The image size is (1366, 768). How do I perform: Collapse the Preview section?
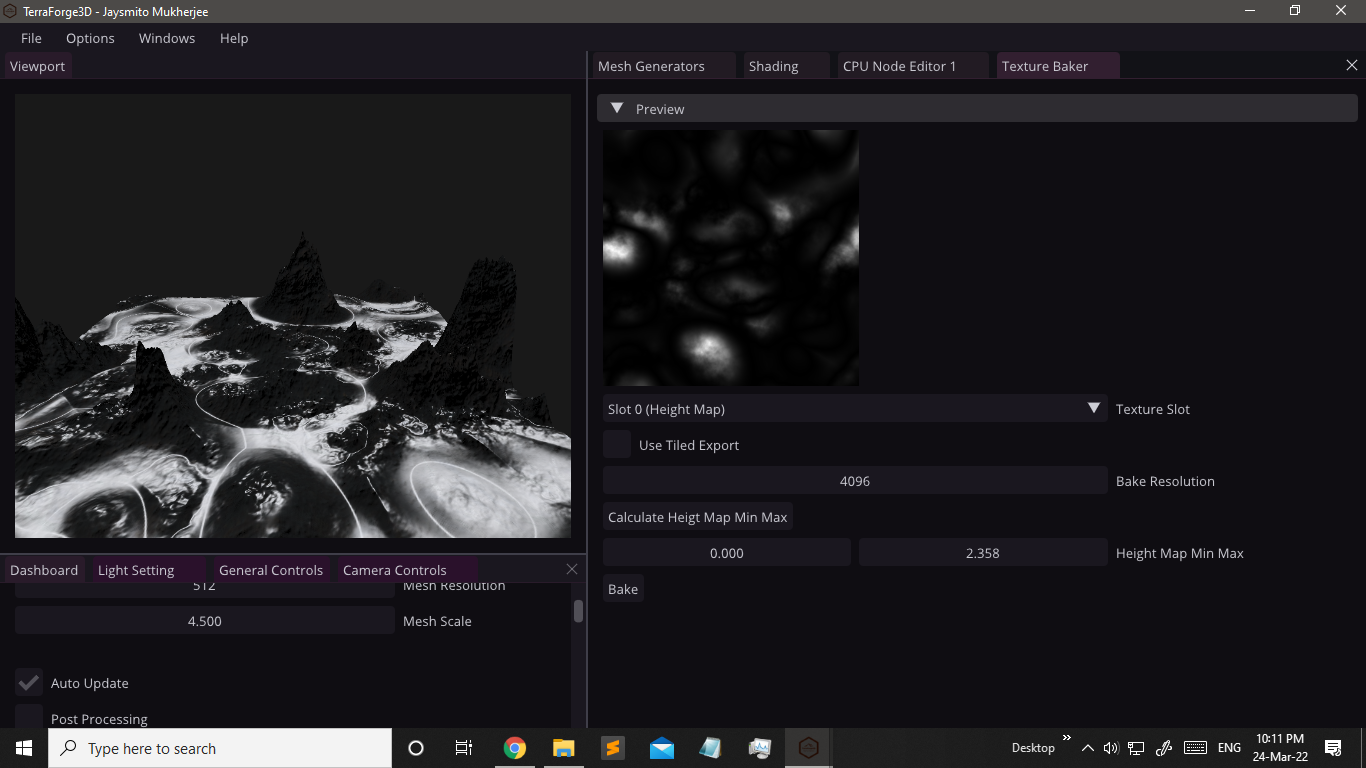pos(617,108)
